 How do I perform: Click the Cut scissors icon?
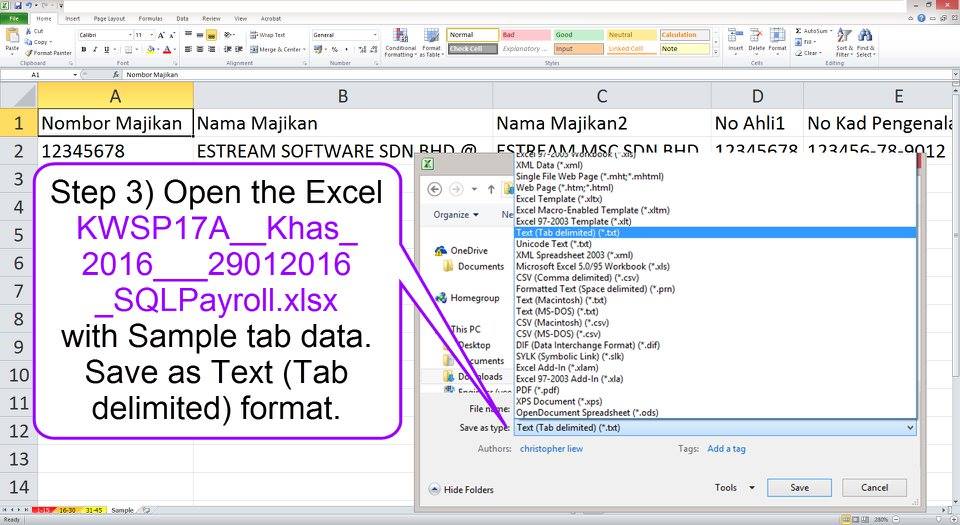[x=29, y=31]
